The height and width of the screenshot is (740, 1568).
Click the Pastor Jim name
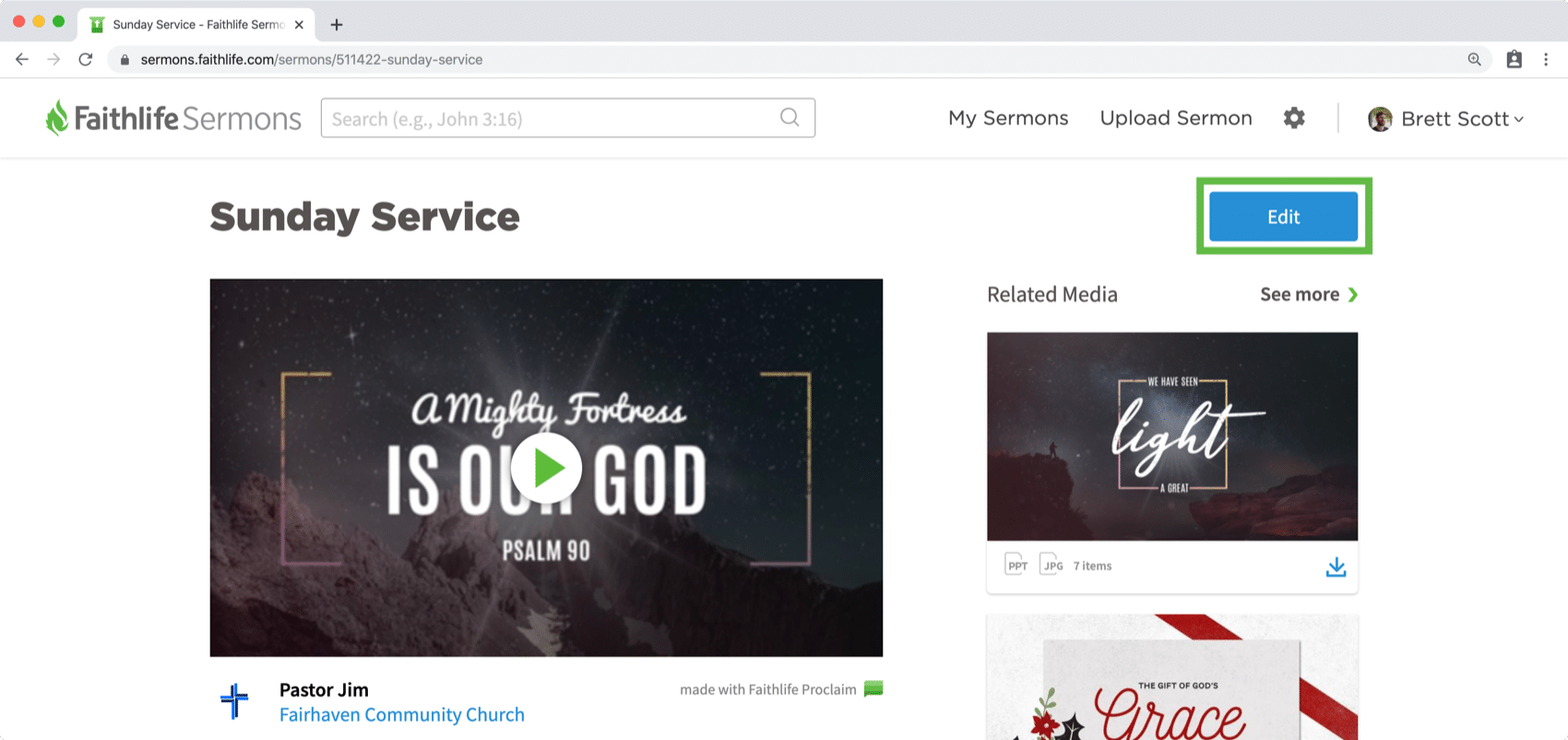tap(324, 690)
